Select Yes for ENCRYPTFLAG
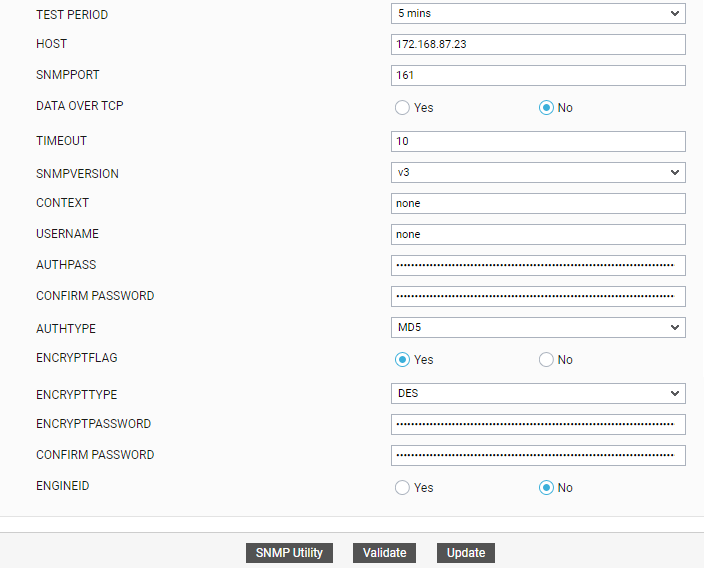 pyautogui.click(x=403, y=360)
